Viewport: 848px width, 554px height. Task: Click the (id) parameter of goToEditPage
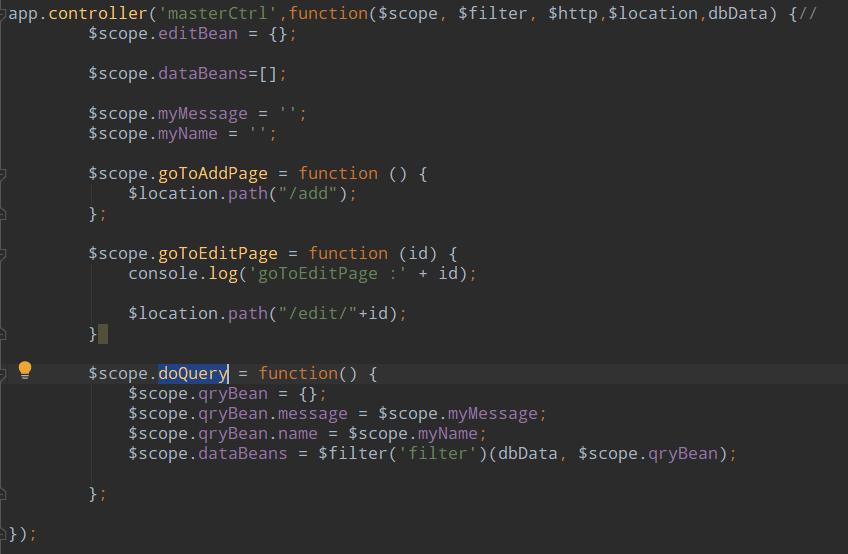[x=418, y=254]
